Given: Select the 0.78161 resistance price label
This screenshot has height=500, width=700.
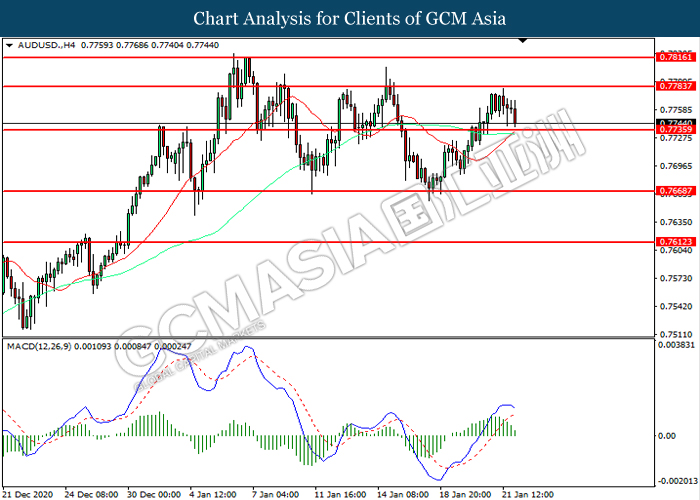Looking at the screenshot, I should (675, 57).
